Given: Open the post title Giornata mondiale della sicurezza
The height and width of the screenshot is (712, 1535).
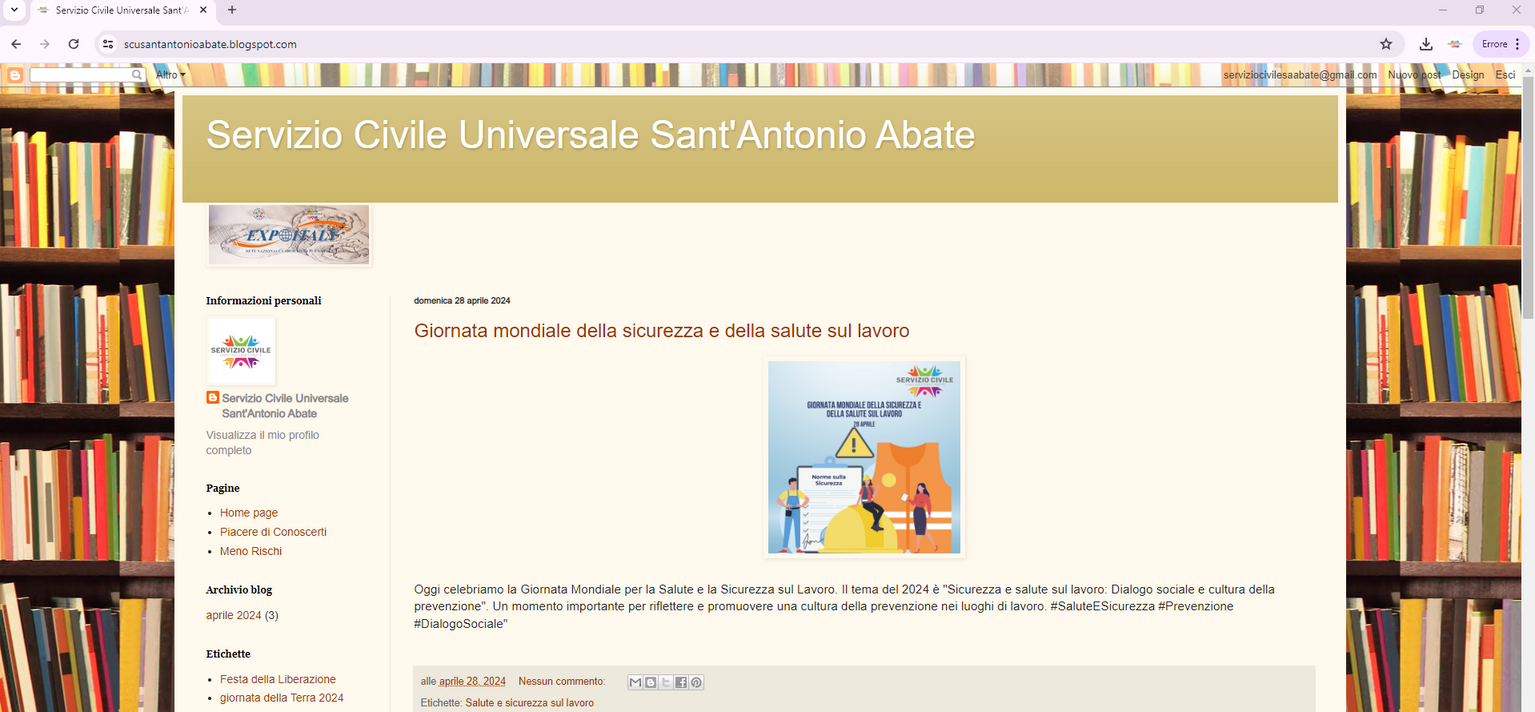Looking at the screenshot, I should click(662, 331).
